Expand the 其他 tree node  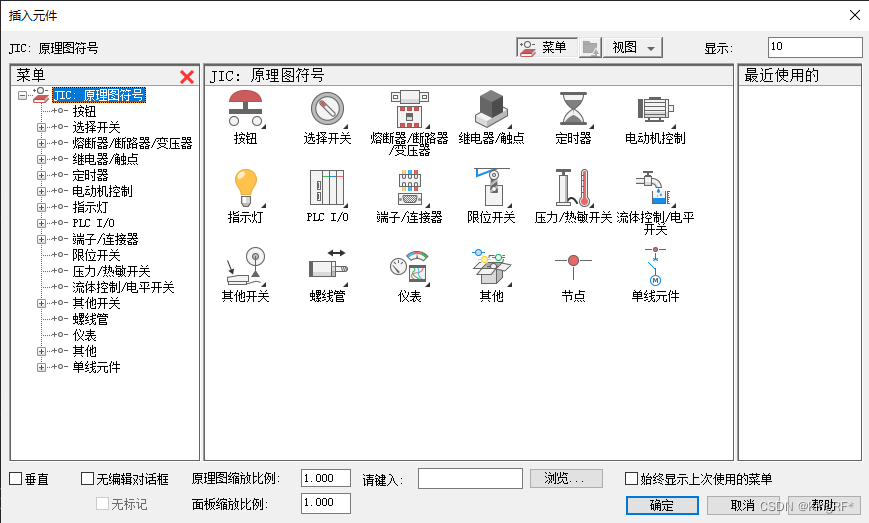coord(41,351)
